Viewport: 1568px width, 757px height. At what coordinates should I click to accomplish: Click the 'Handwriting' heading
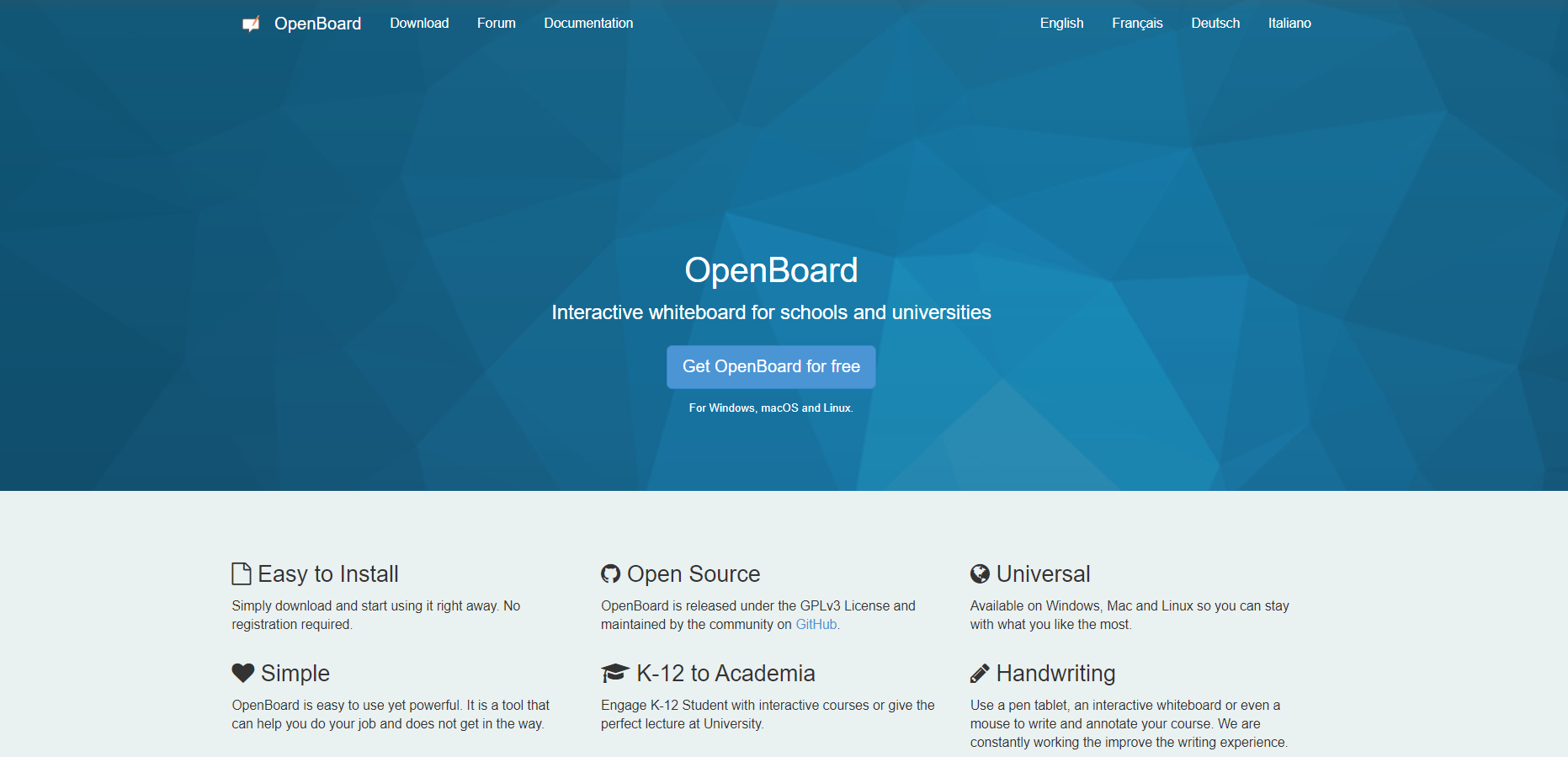(x=1055, y=673)
